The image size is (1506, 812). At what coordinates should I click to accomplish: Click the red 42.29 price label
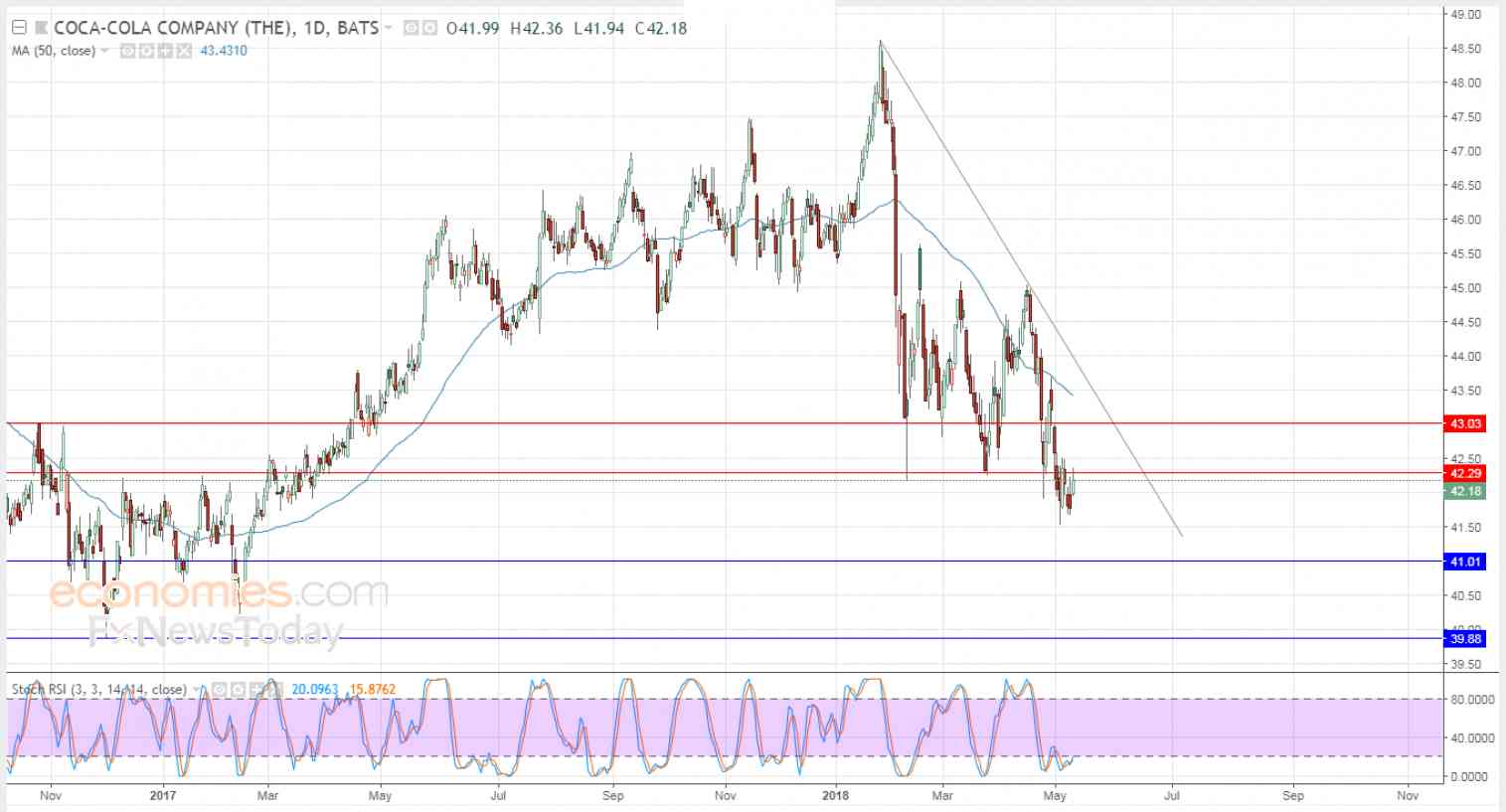click(x=1465, y=474)
